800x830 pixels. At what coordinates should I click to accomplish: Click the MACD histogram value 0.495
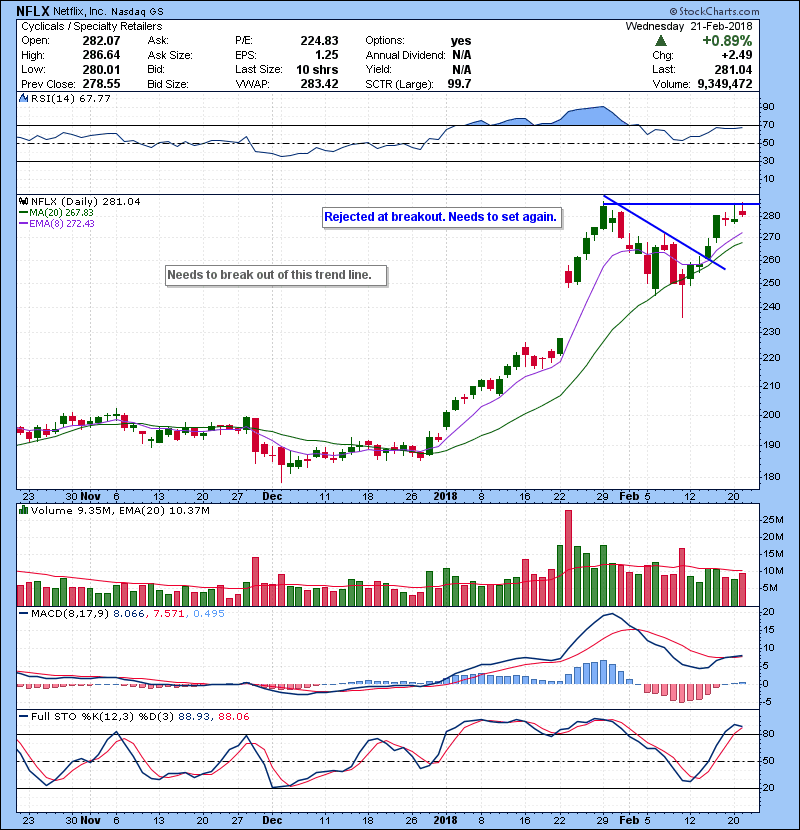pos(209,614)
